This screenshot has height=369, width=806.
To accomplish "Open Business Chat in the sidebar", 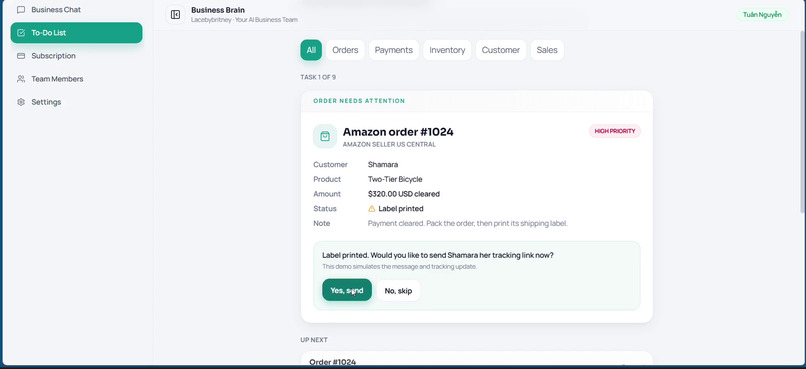I will 76,10.
